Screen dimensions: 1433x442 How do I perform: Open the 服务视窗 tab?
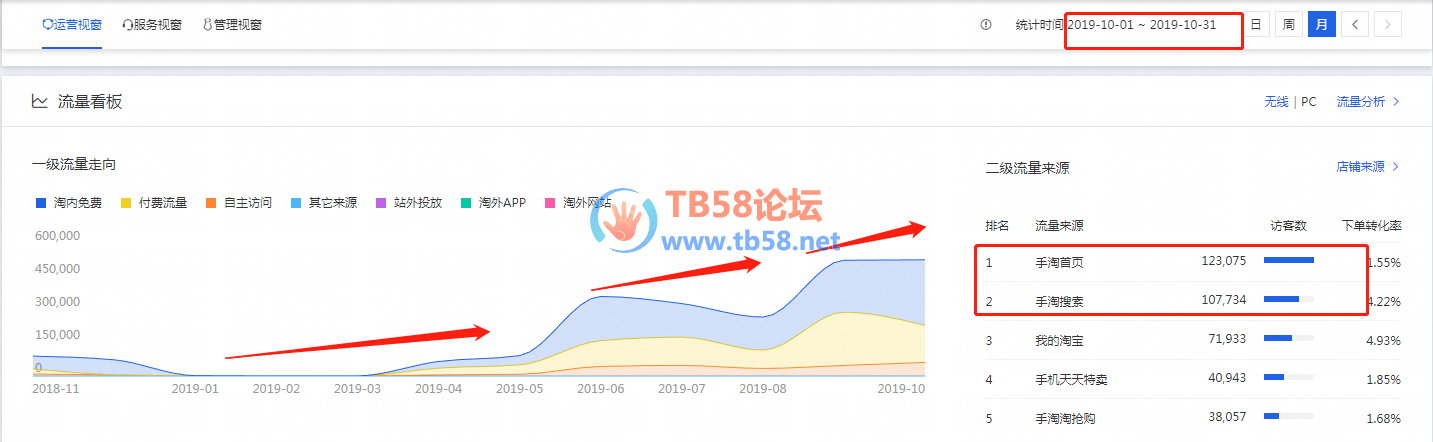[152, 25]
